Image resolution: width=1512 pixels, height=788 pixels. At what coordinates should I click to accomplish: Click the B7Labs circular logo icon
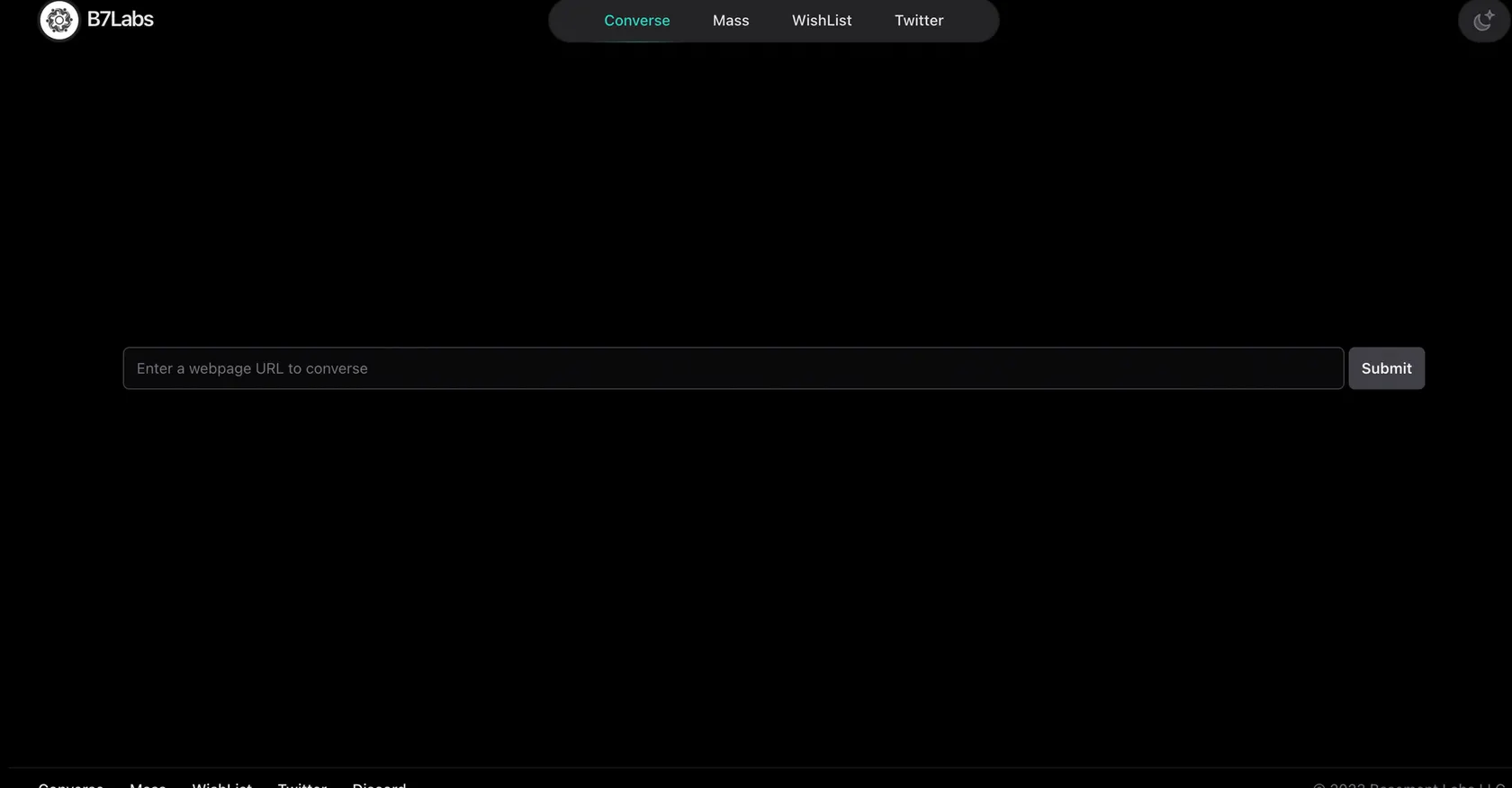(59, 20)
